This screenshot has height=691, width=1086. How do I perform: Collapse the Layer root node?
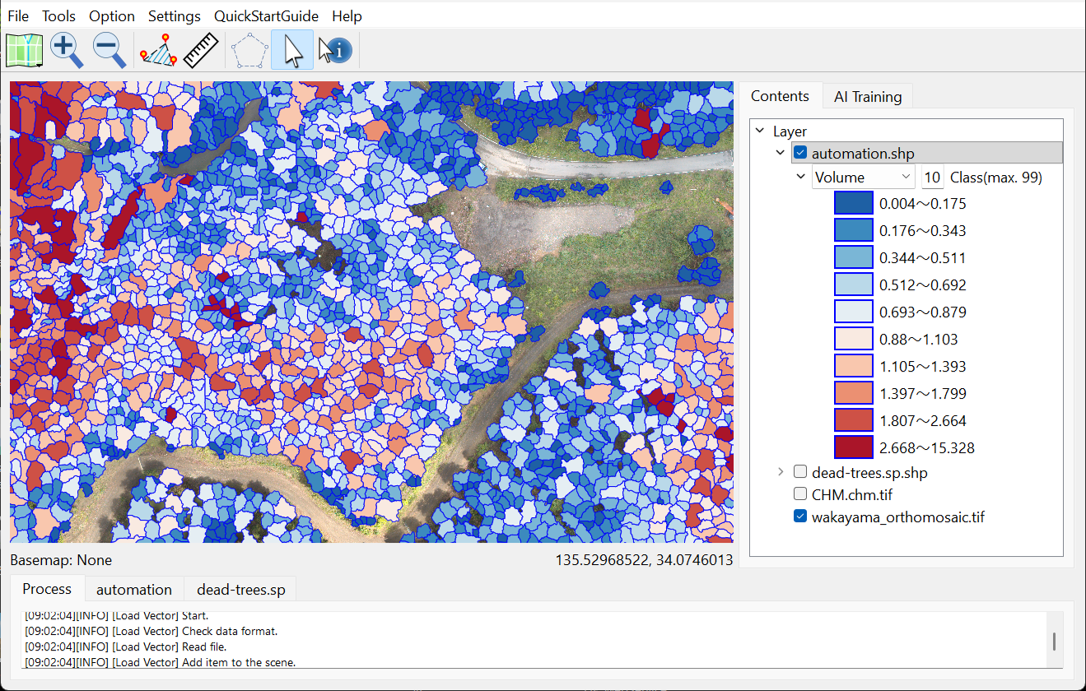[x=760, y=131]
